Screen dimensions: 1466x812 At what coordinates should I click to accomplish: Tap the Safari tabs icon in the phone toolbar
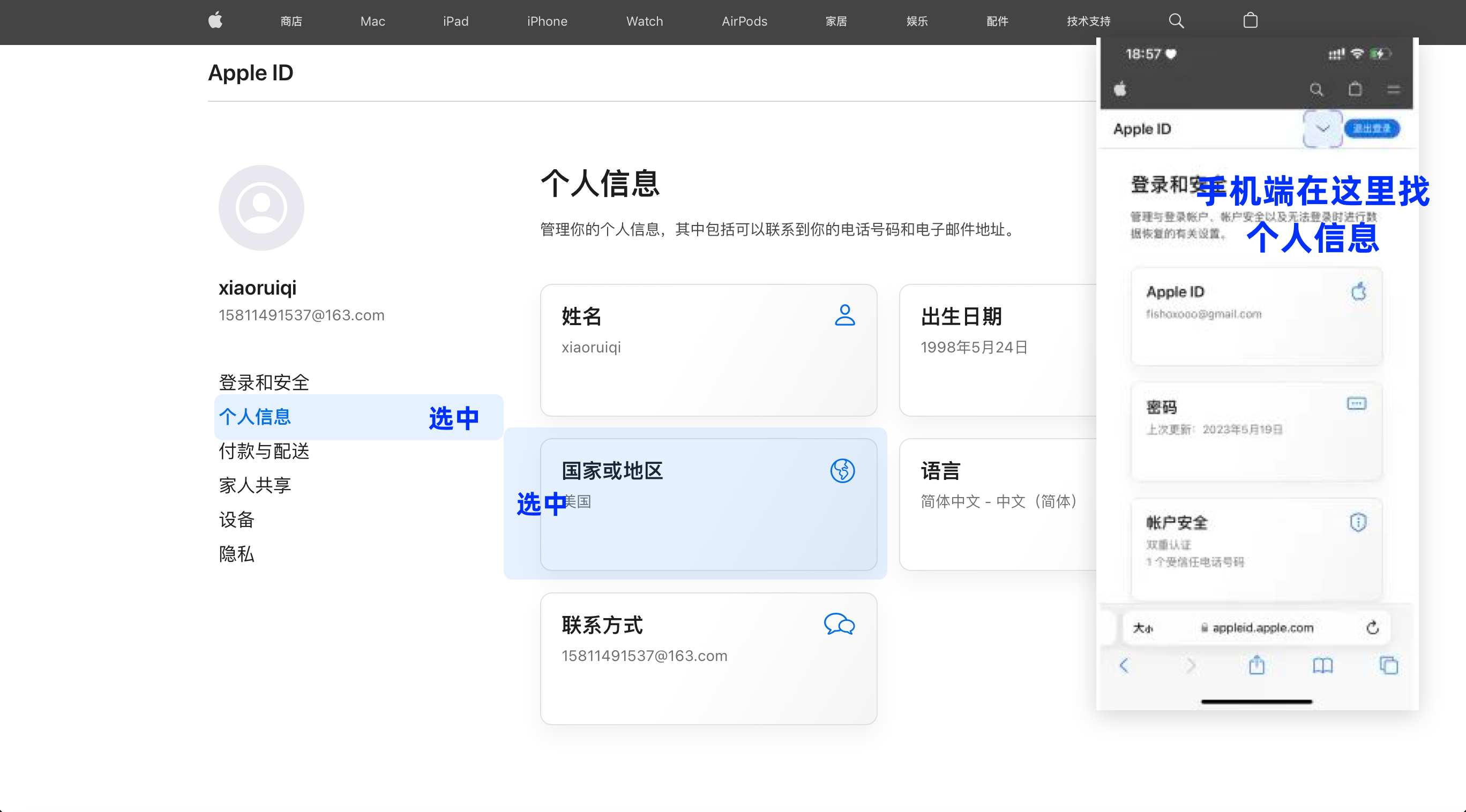1389,665
